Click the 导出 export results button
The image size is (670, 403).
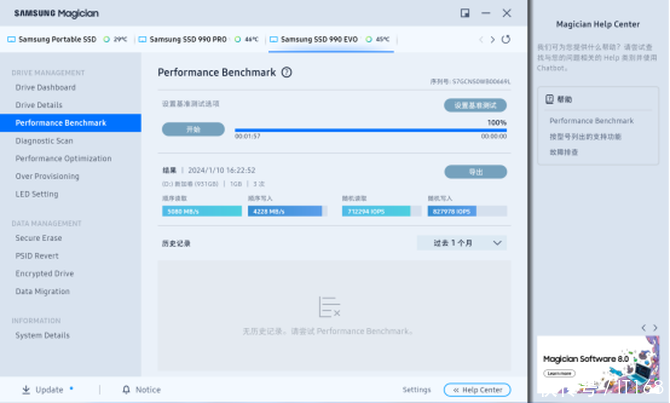pyautogui.click(x=475, y=172)
